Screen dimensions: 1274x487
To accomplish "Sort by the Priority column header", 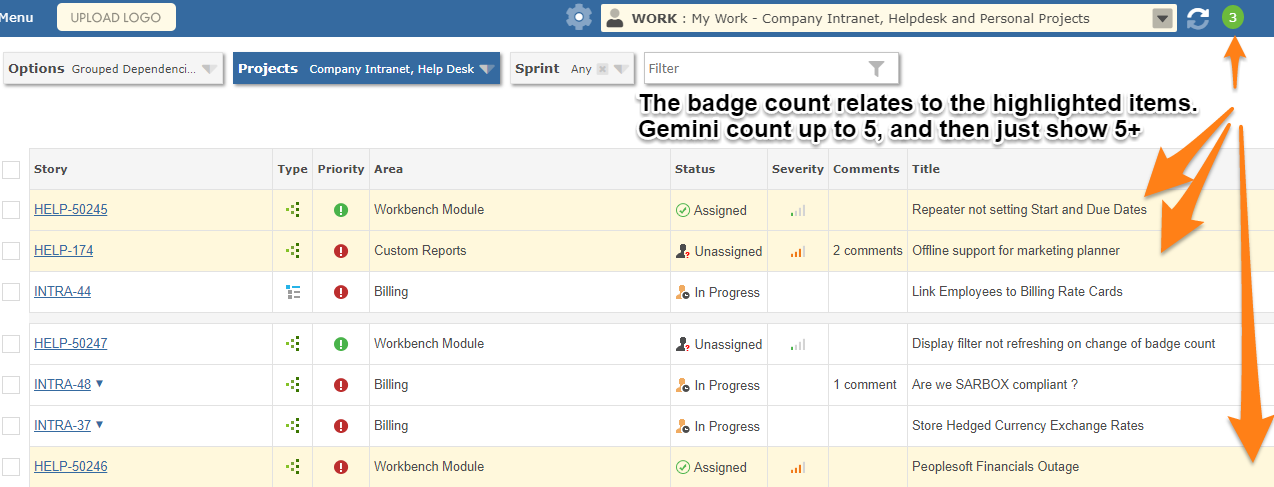I will click(341, 169).
